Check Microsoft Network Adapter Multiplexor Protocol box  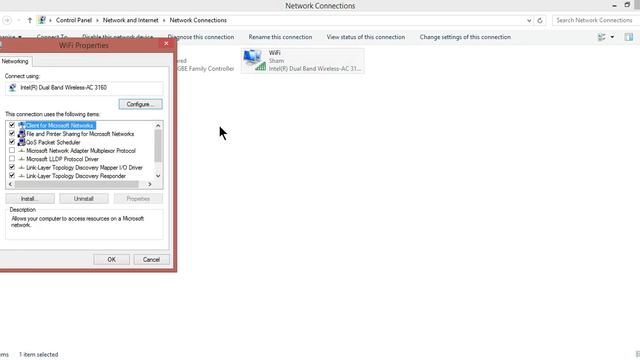click(12, 151)
